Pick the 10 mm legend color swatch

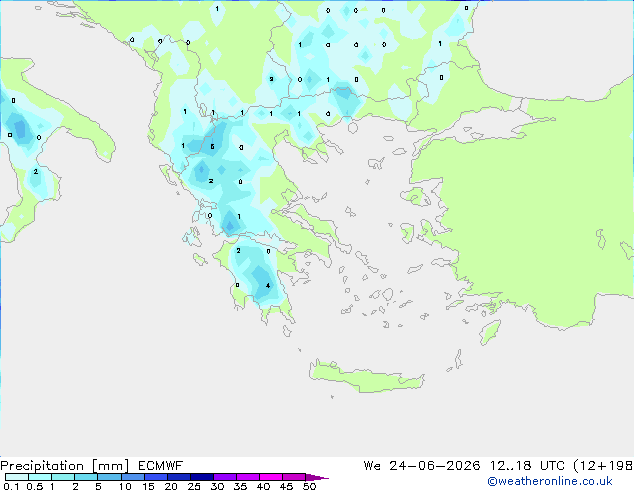coord(133,477)
